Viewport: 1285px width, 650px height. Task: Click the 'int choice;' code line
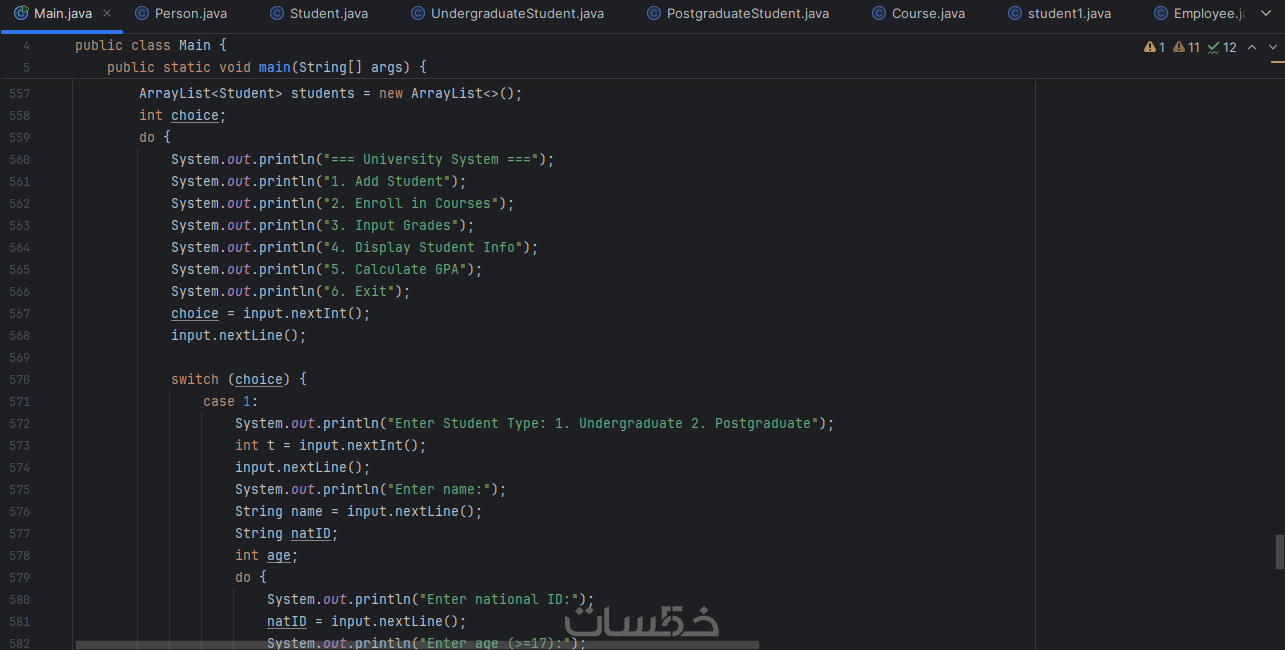[x=183, y=115]
